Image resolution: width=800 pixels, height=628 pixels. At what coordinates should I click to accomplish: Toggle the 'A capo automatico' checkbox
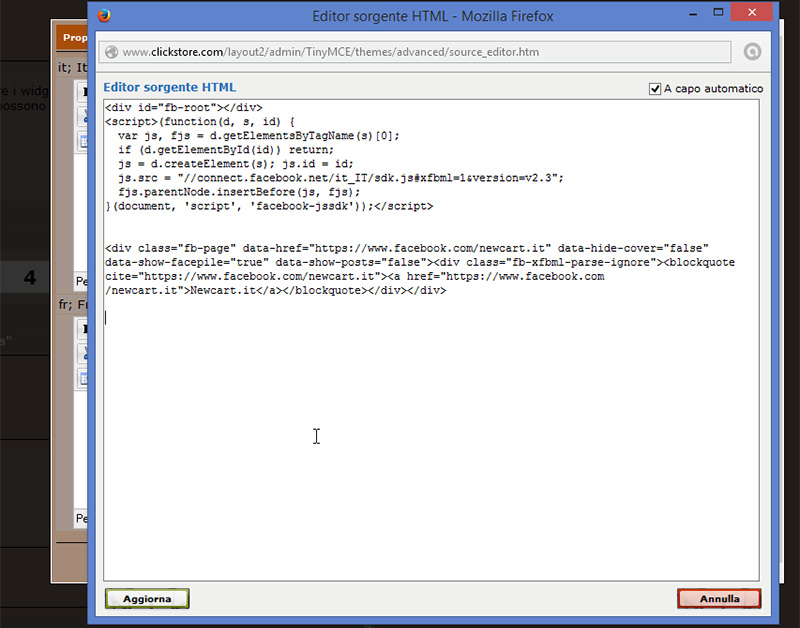click(655, 89)
